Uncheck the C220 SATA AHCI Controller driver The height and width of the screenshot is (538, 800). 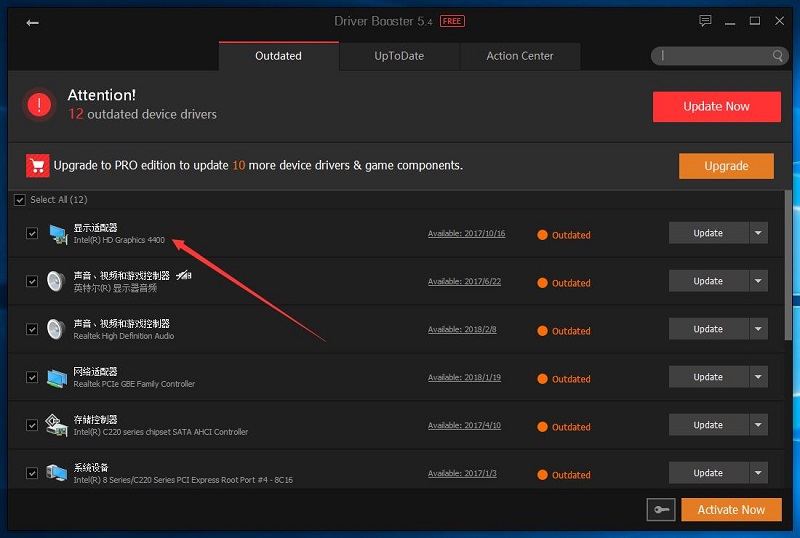tap(32, 425)
